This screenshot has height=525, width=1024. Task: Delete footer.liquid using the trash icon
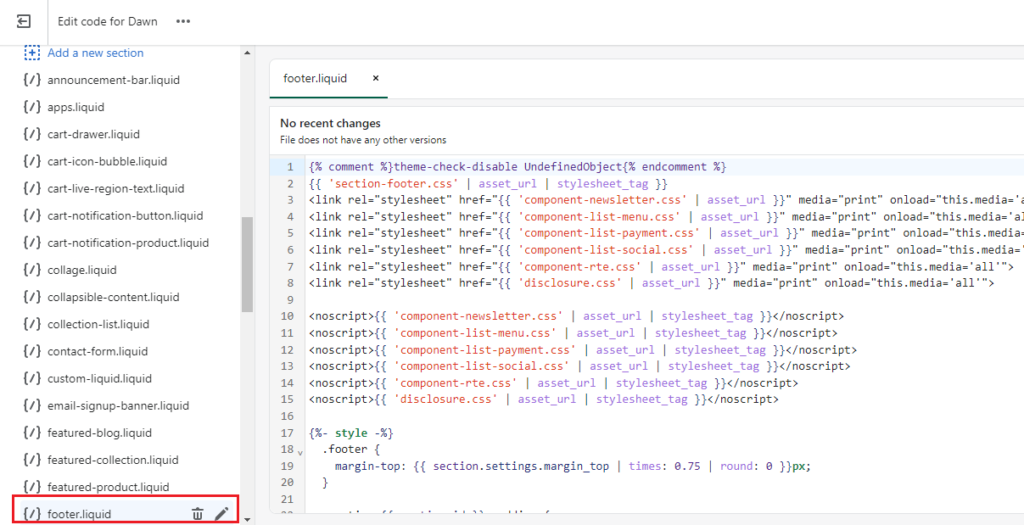(197, 514)
